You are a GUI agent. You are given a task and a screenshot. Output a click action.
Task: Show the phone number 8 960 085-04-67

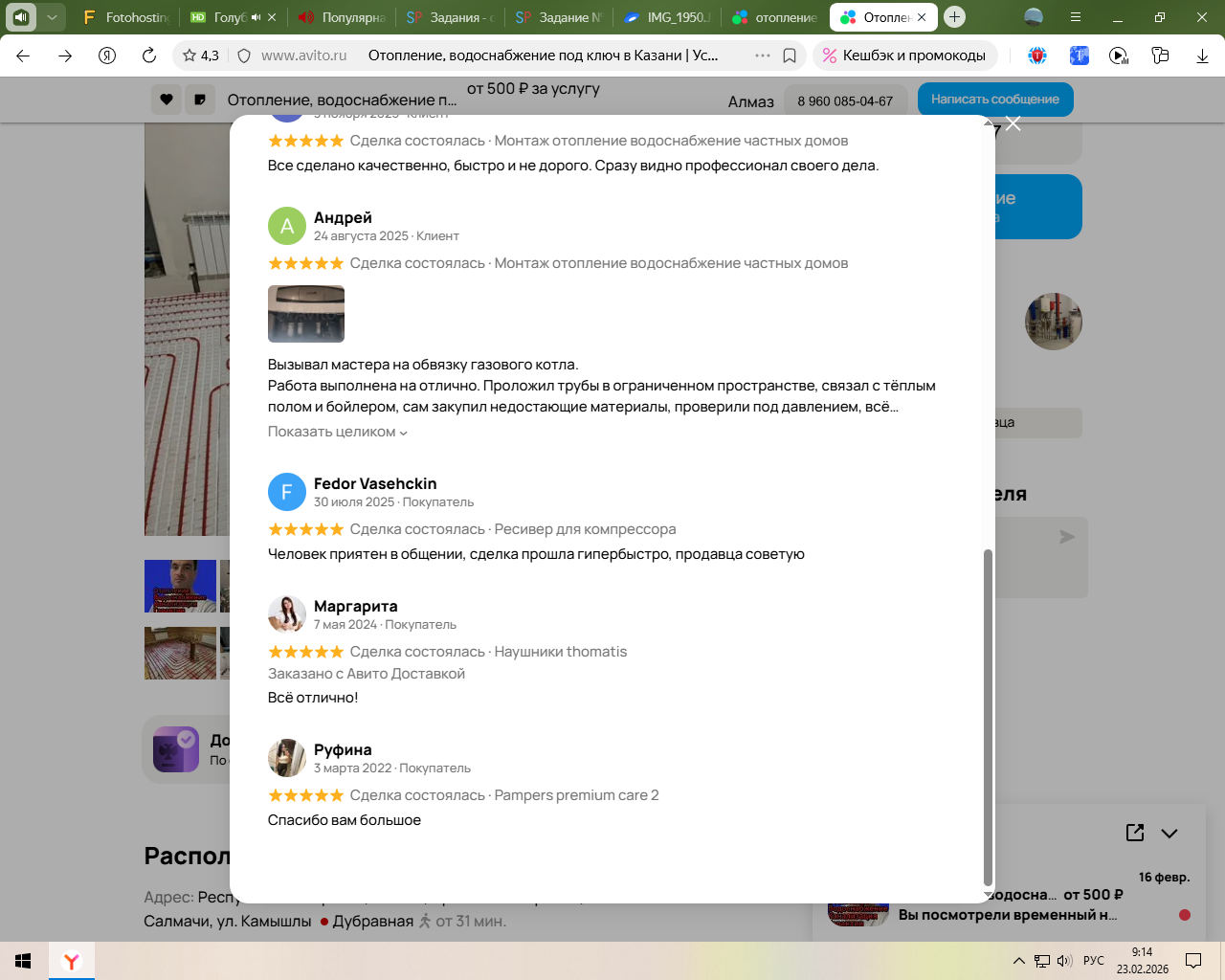[x=845, y=100]
